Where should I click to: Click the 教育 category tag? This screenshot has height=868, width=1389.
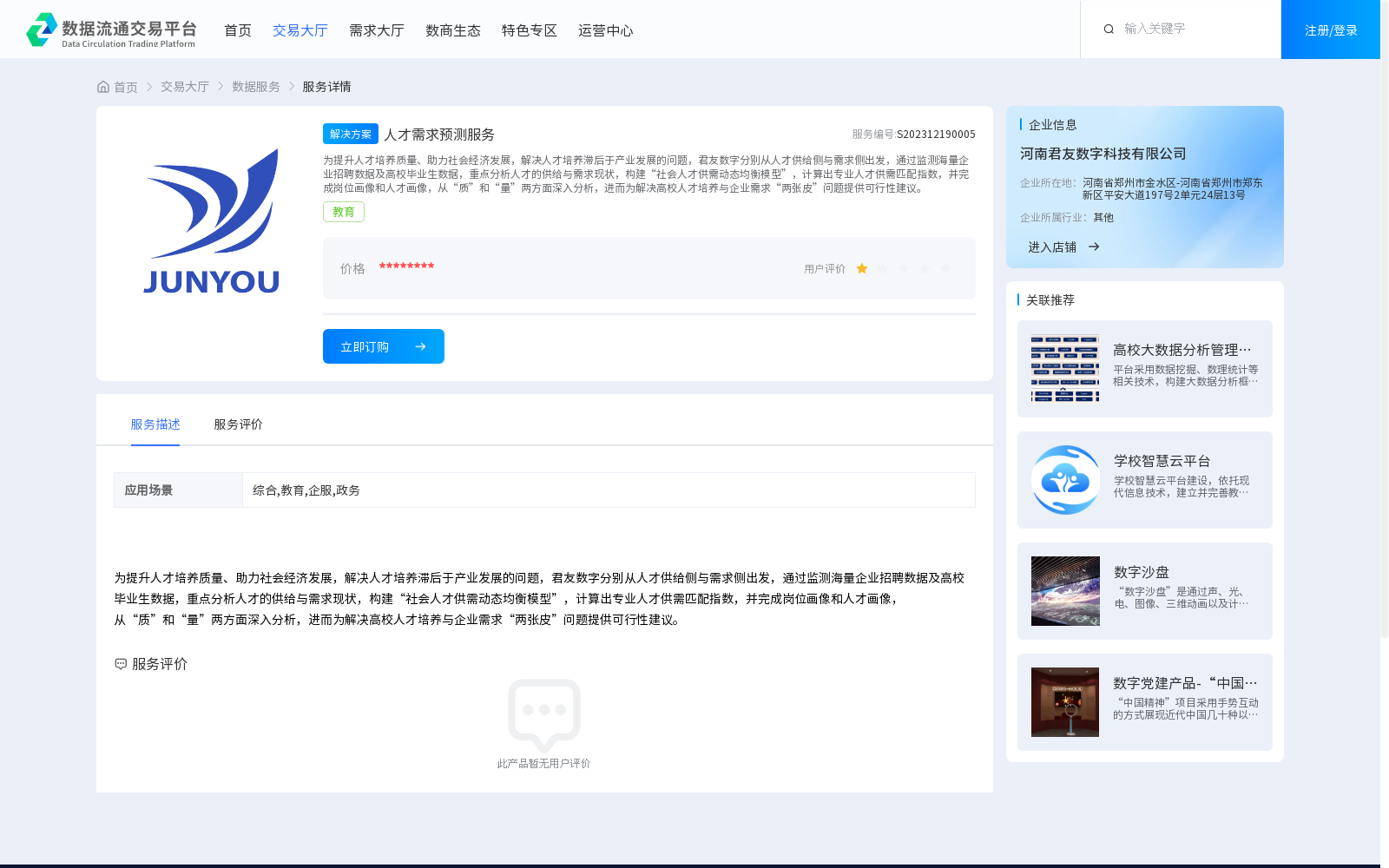(343, 211)
